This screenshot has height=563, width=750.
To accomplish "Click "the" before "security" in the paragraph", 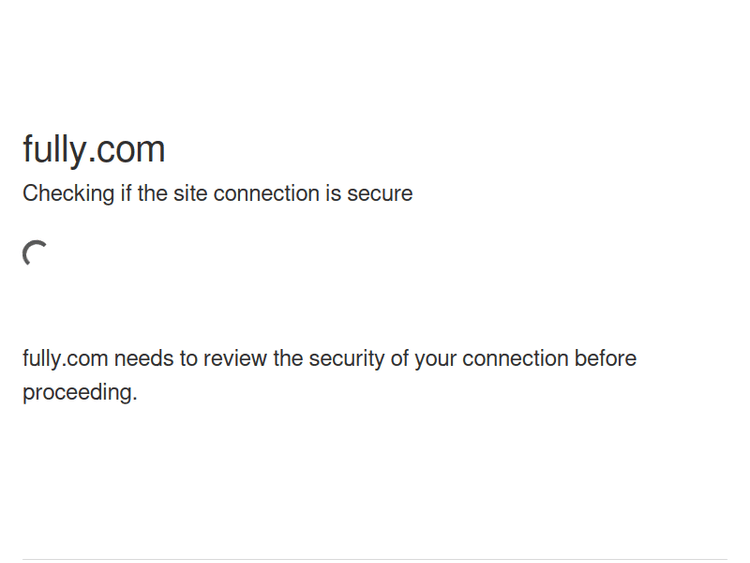I will 288,359.
